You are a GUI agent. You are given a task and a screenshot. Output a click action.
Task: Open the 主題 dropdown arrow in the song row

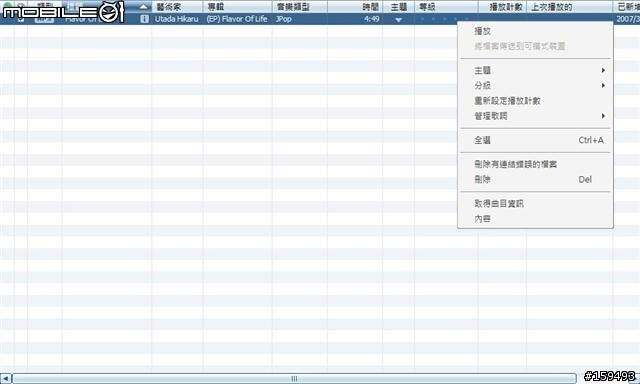[398, 20]
